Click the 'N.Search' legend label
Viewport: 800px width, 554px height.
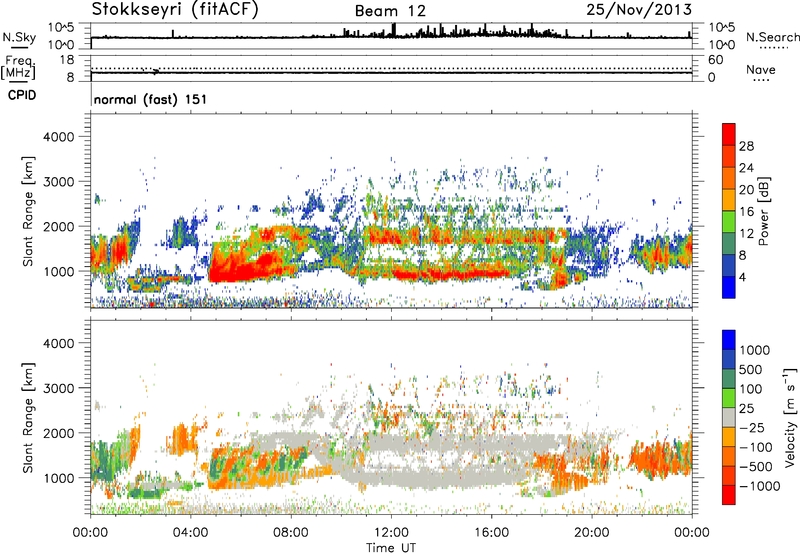pyautogui.click(x=772, y=37)
